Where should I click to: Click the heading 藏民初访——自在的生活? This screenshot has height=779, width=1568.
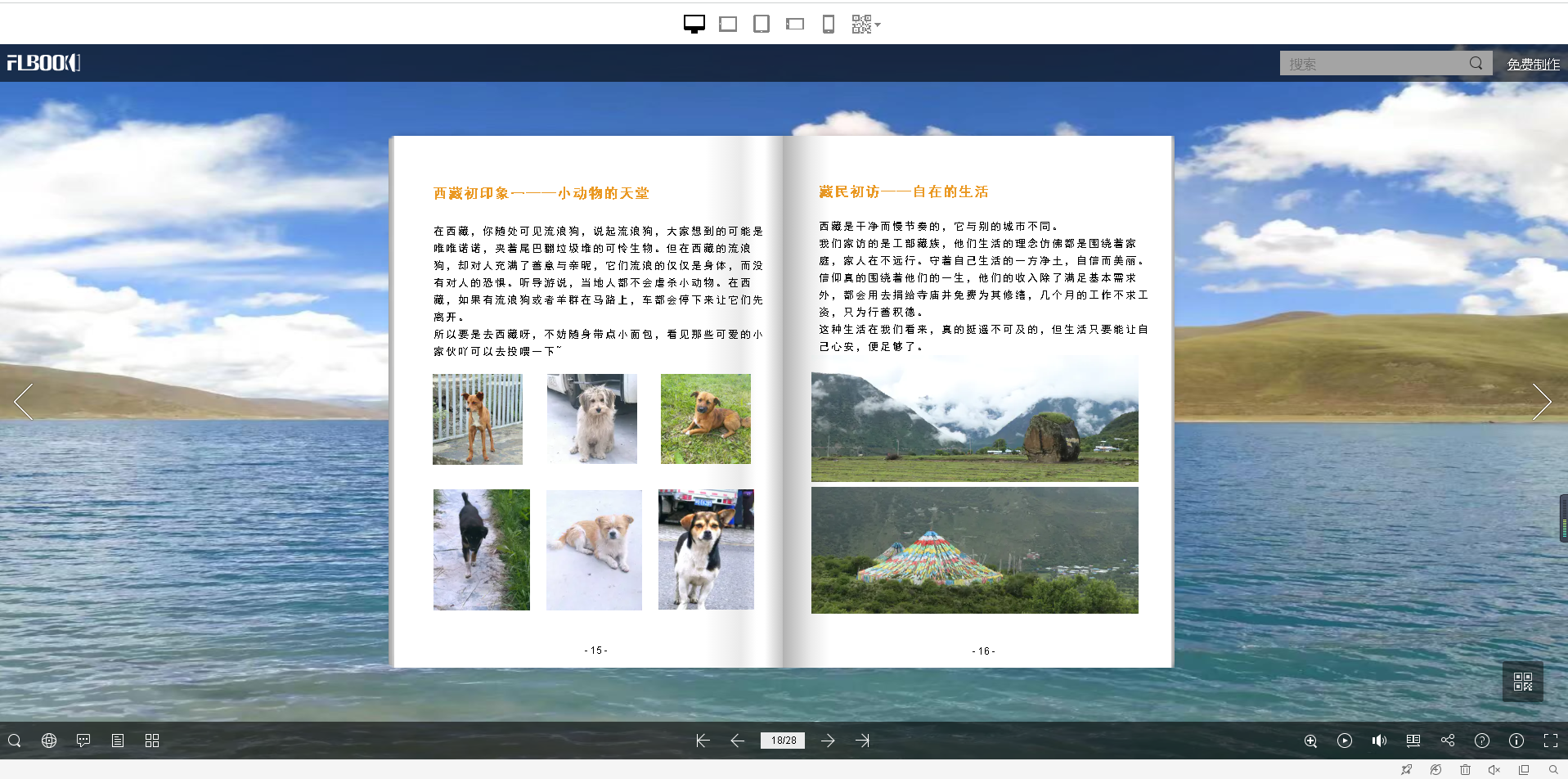[x=904, y=192]
